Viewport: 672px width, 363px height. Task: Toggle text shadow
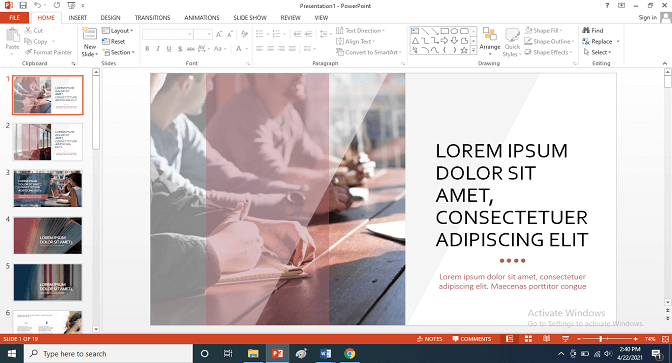point(180,48)
